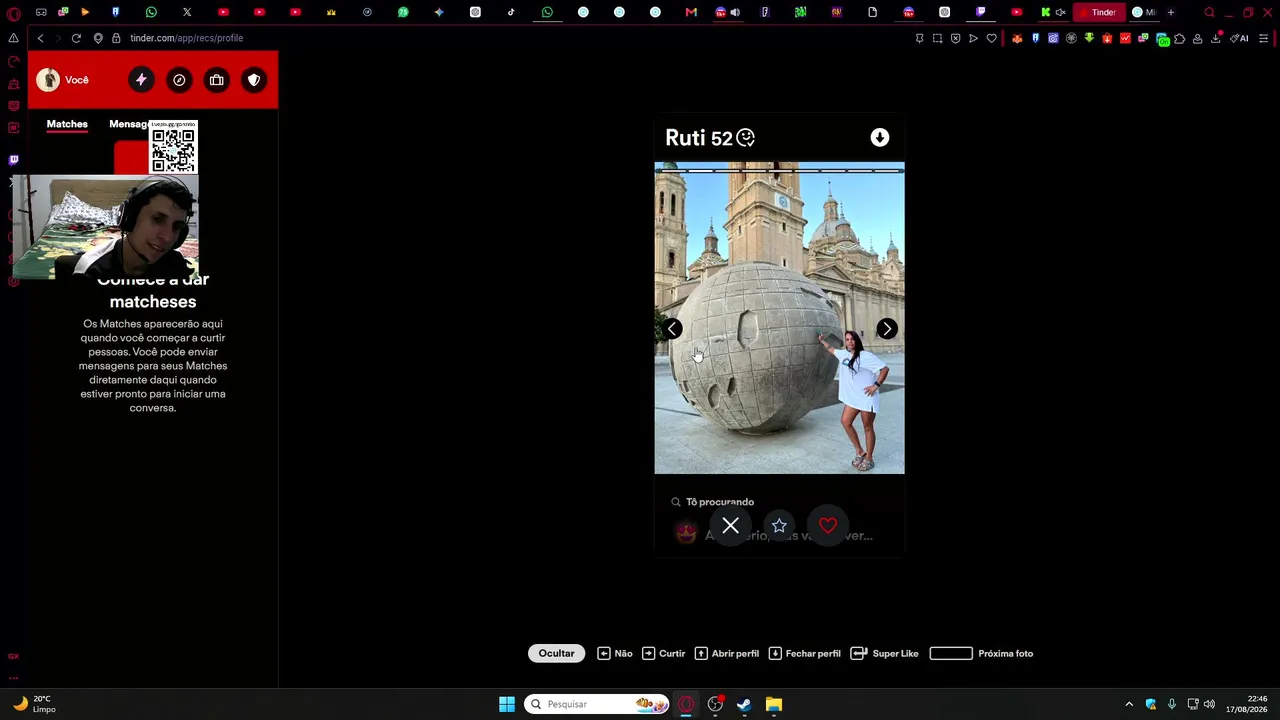Open the TikTok browser tab
This screenshot has height=720, width=1280.
[x=511, y=12]
